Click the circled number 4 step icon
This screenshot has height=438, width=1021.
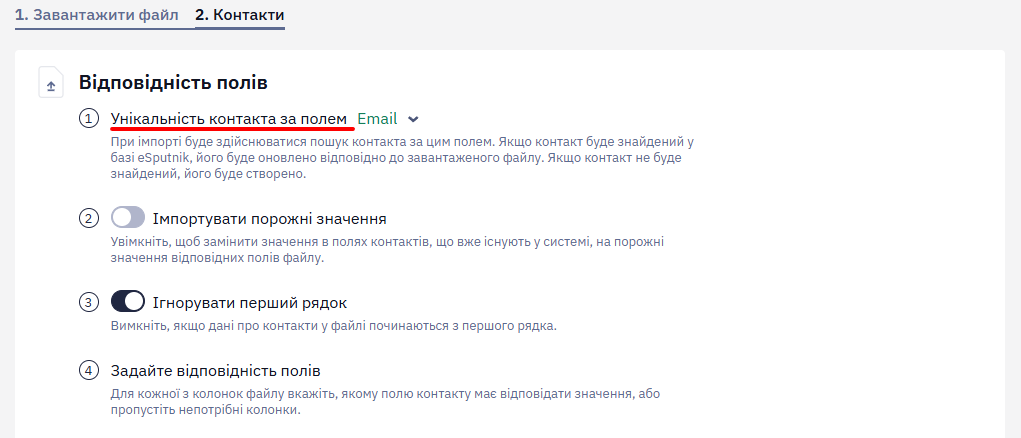(89, 371)
